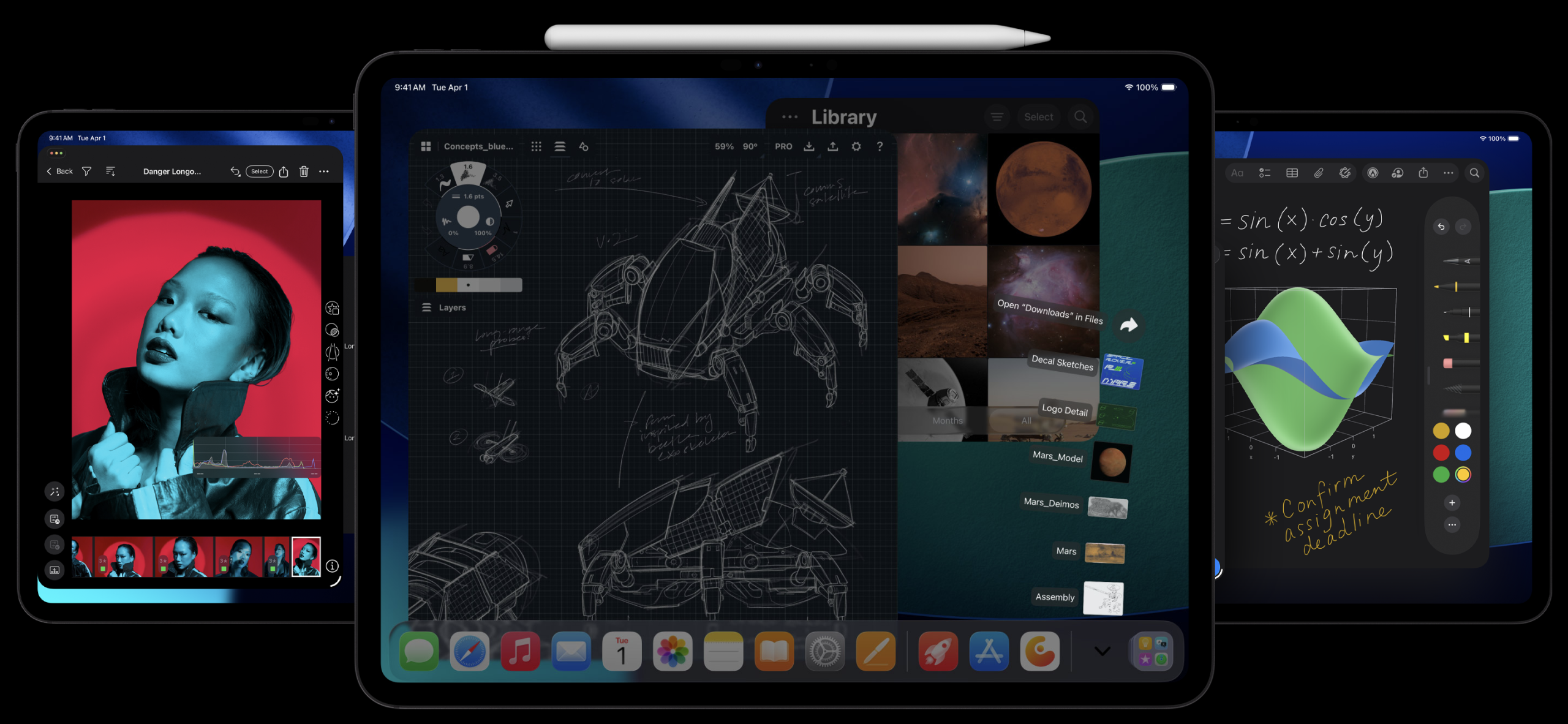Open the settings gear in the Concepts toolbar
1568x724 pixels.
[856, 146]
